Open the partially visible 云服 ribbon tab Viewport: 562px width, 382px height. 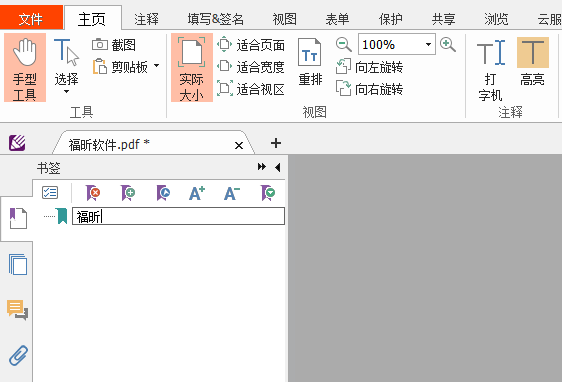click(x=549, y=19)
